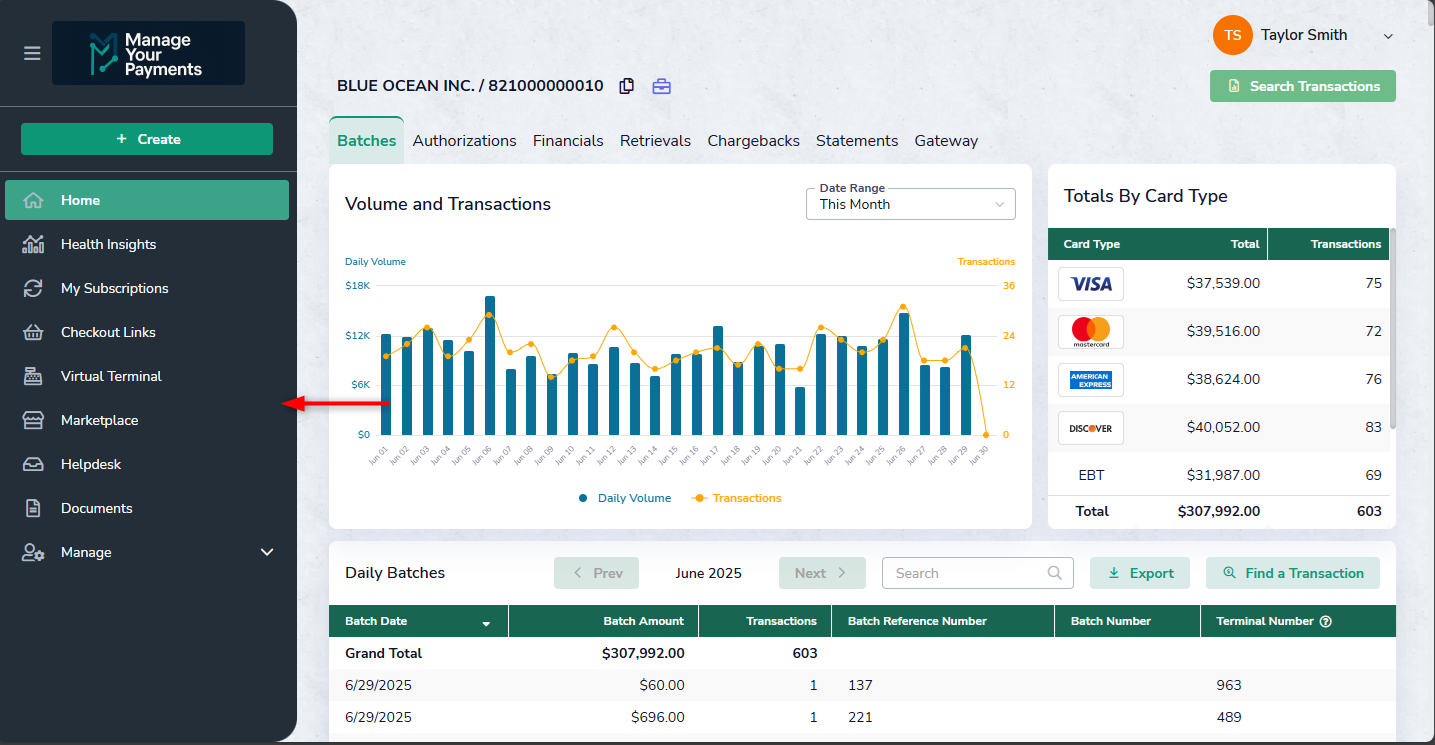Sort by Batch Date column arrow
This screenshot has width=1435, height=745.
(486, 623)
